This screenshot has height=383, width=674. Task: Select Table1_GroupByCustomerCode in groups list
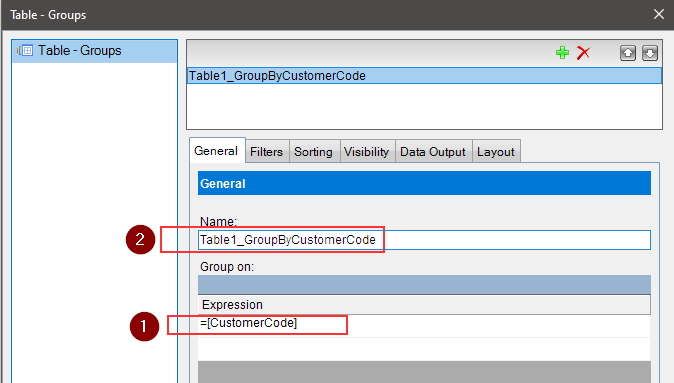point(424,76)
